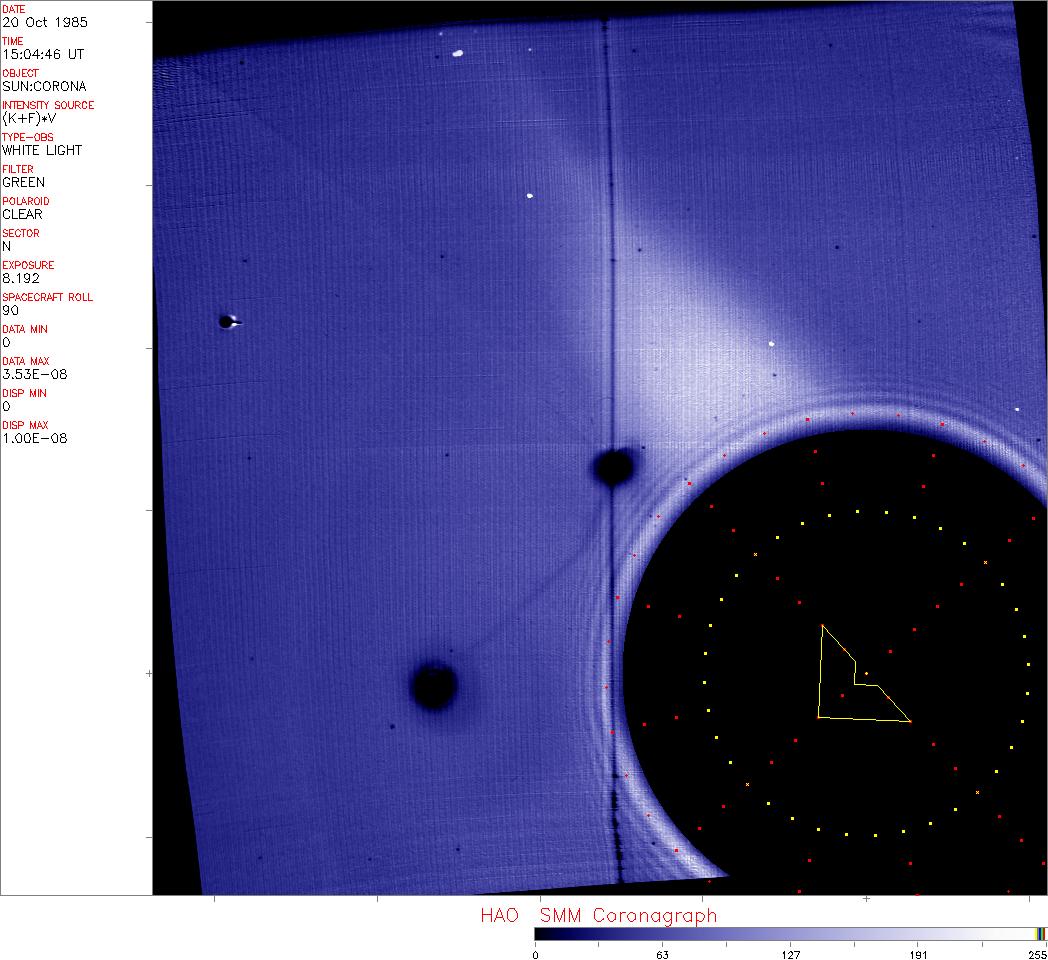
Task: Select the "1.00E-08" display max value
Action: pos(35,438)
